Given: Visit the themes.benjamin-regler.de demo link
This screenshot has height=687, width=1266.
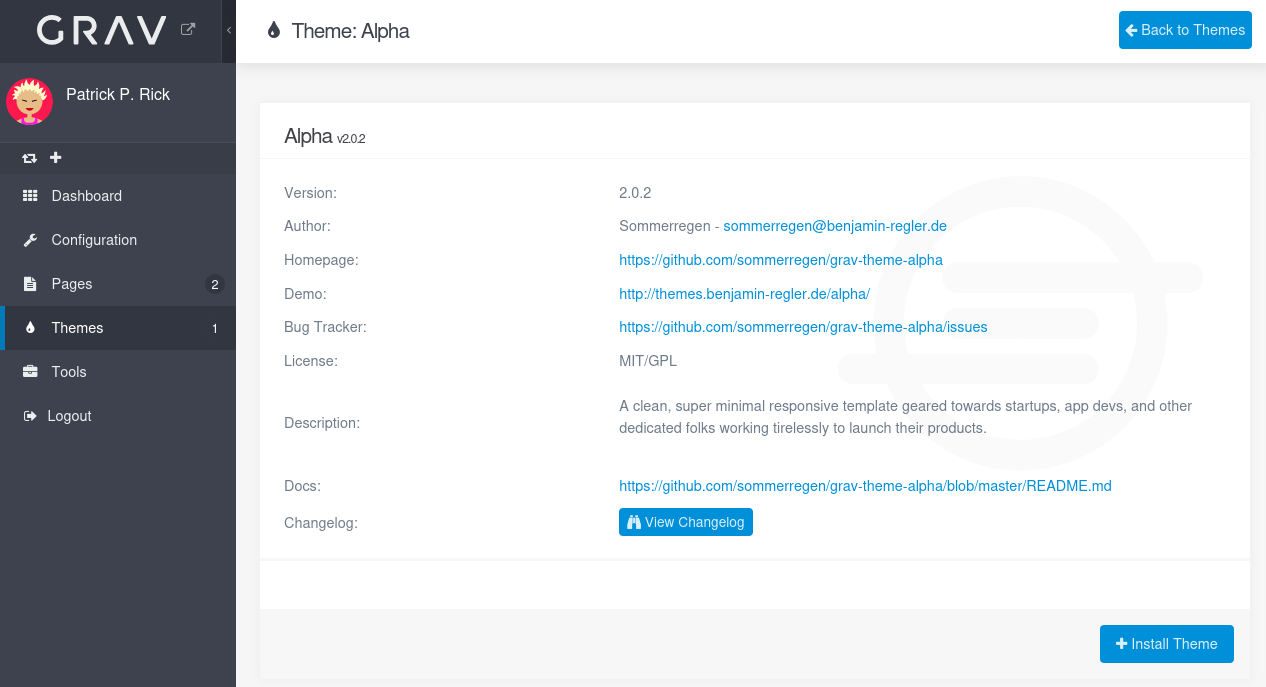Looking at the screenshot, I should point(745,294).
